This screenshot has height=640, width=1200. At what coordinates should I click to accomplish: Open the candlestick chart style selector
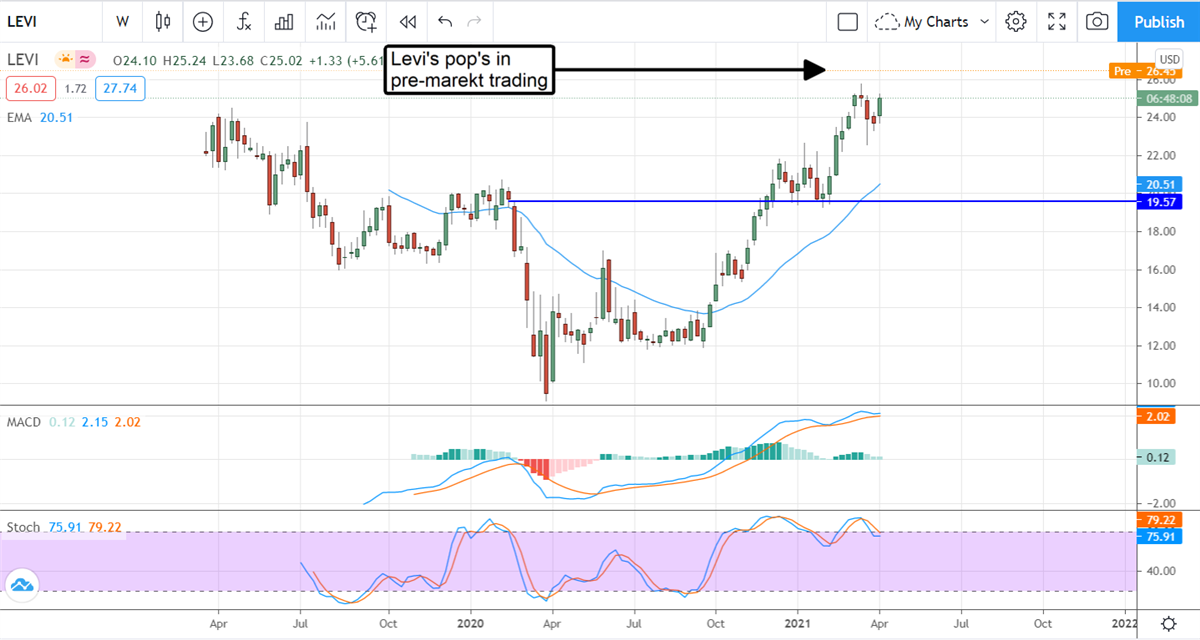click(x=163, y=21)
